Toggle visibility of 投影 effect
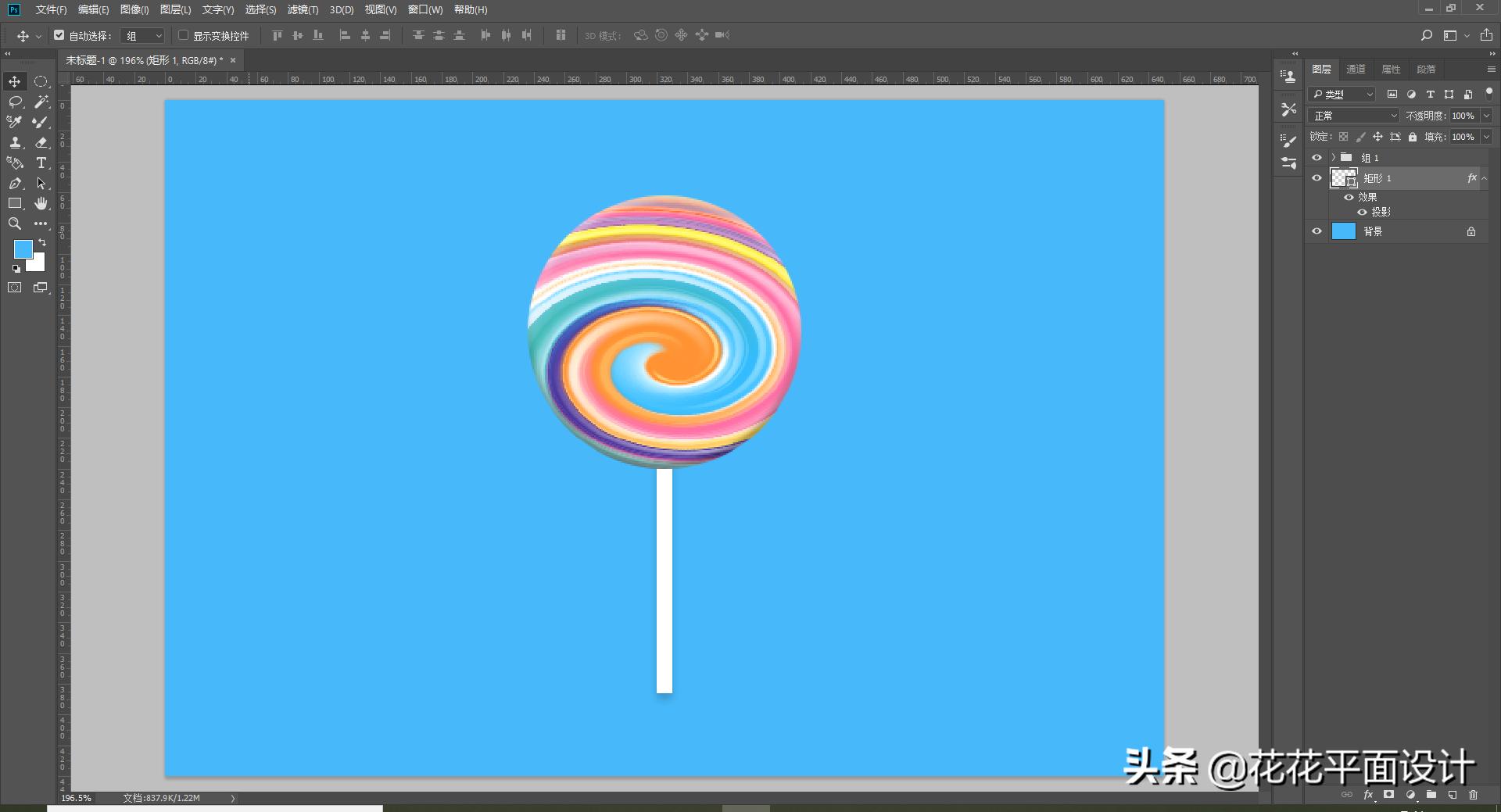The height and width of the screenshot is (812, 1501). coord(1362,212)
